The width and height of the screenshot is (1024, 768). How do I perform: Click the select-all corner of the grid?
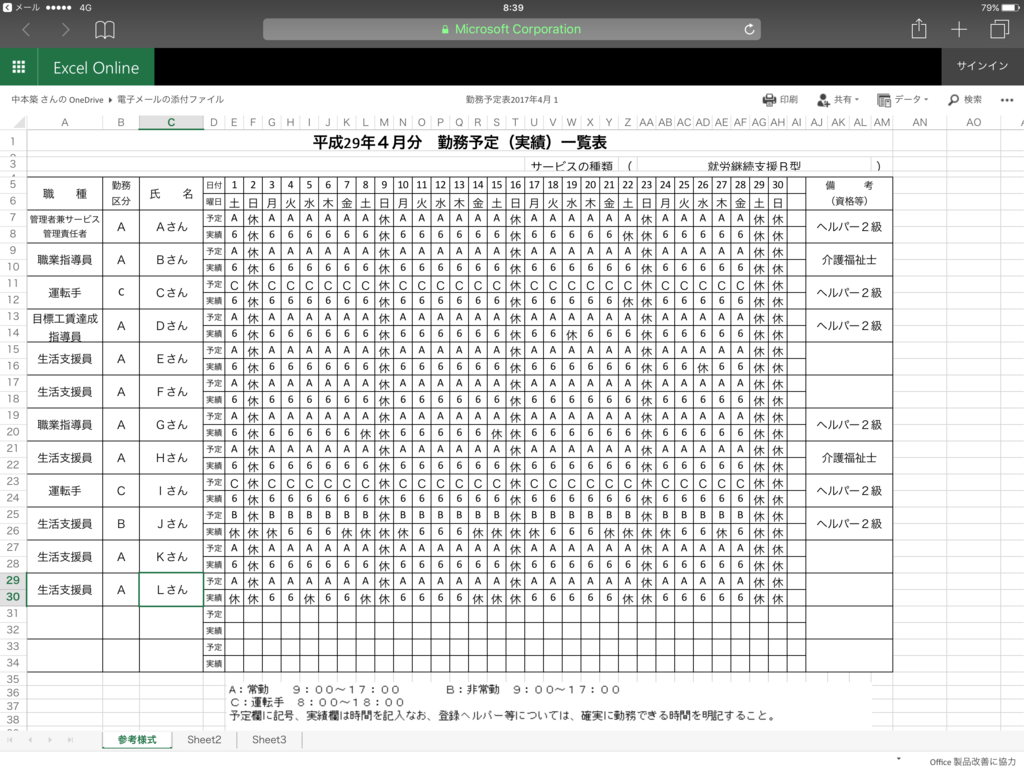tap(18, 122)
